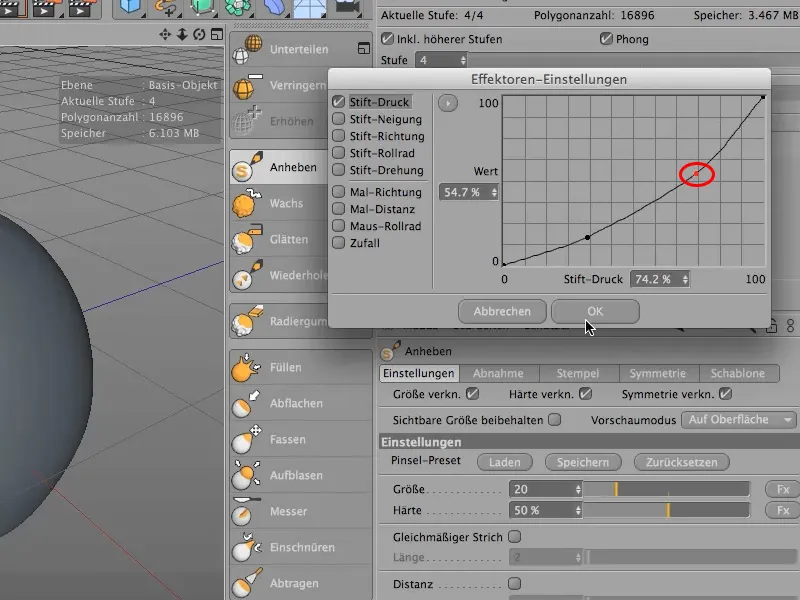The width and height of the screenshot is (800, 600).
Task: Switch to the Symmetrie tab
Action: tap(658, 373)
